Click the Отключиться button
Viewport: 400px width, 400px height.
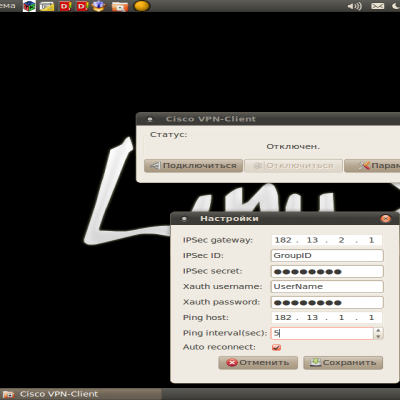point(293,166)
